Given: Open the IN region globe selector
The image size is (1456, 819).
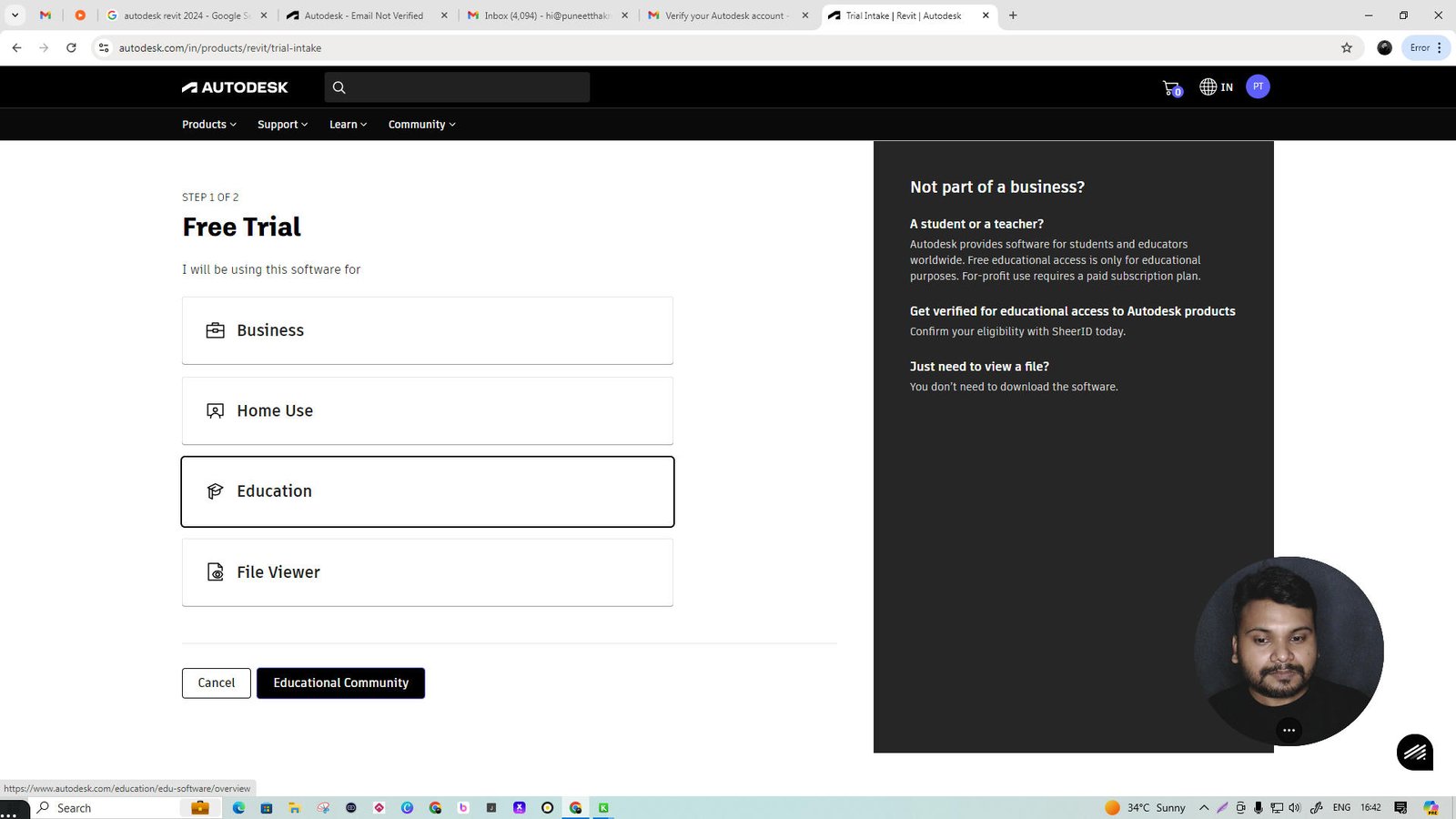Looking at the screenshot, I should 1216,87.
